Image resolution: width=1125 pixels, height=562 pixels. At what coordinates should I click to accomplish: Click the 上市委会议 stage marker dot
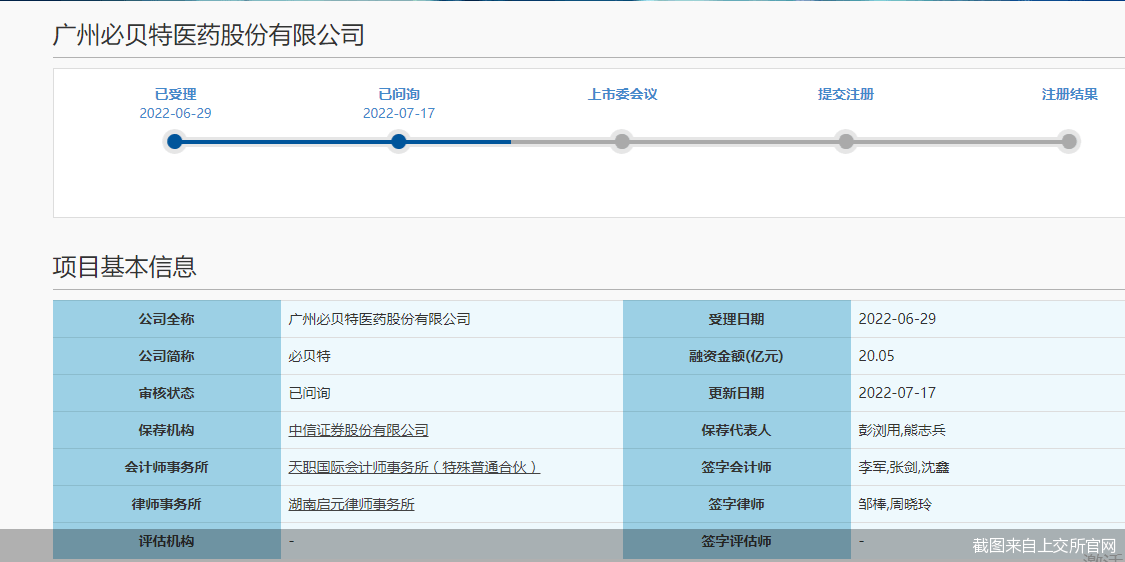point(622,141)
